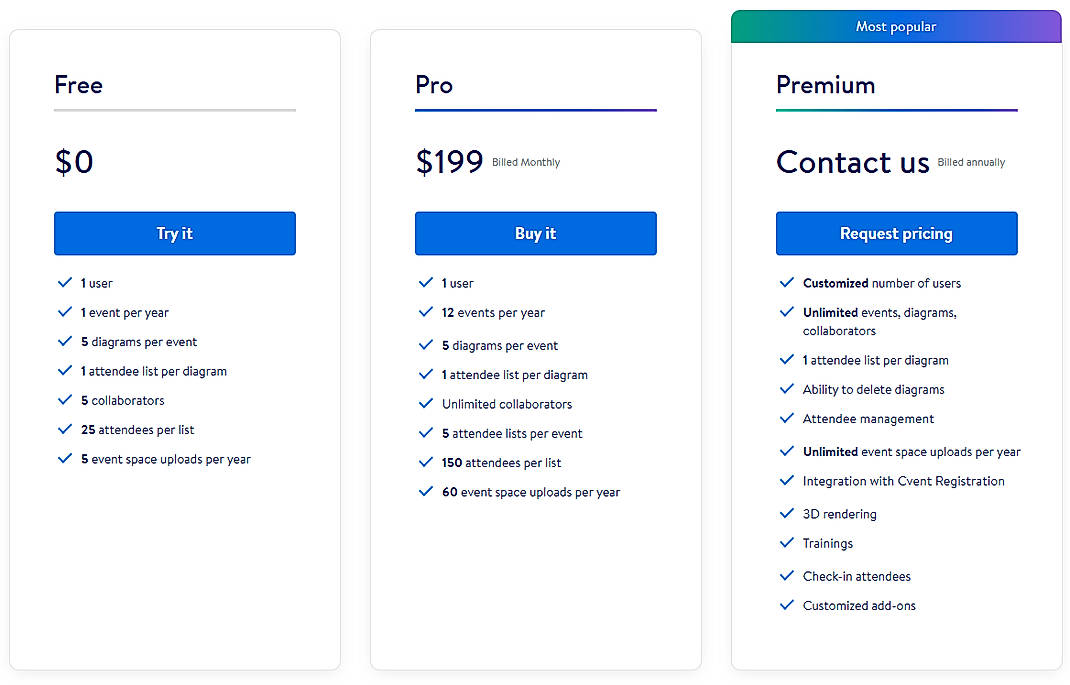Click the $199 price text
This screenshot has height=685, width=1070.
click(x=449, y=162)
